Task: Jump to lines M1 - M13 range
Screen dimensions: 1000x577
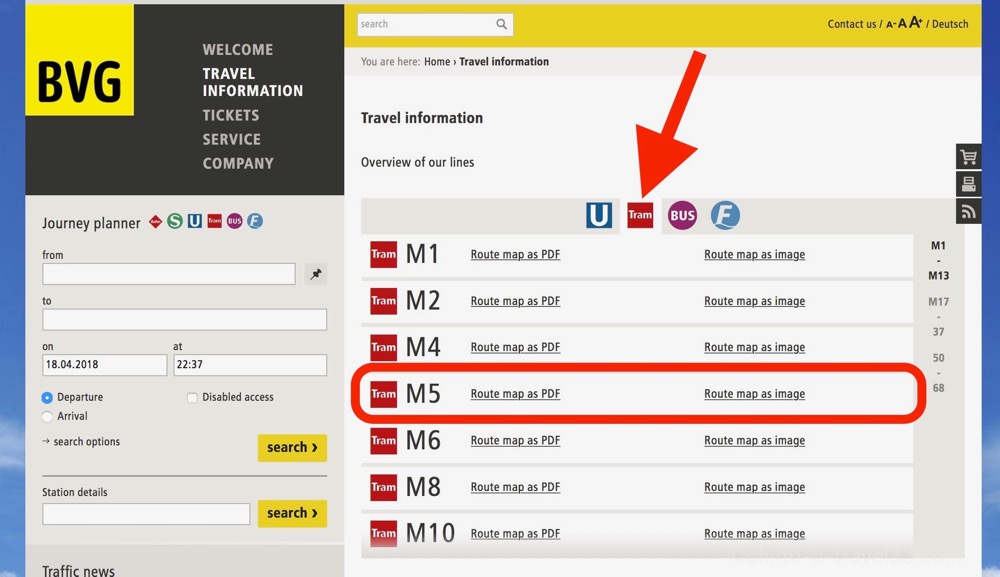Action: point(938,260)
